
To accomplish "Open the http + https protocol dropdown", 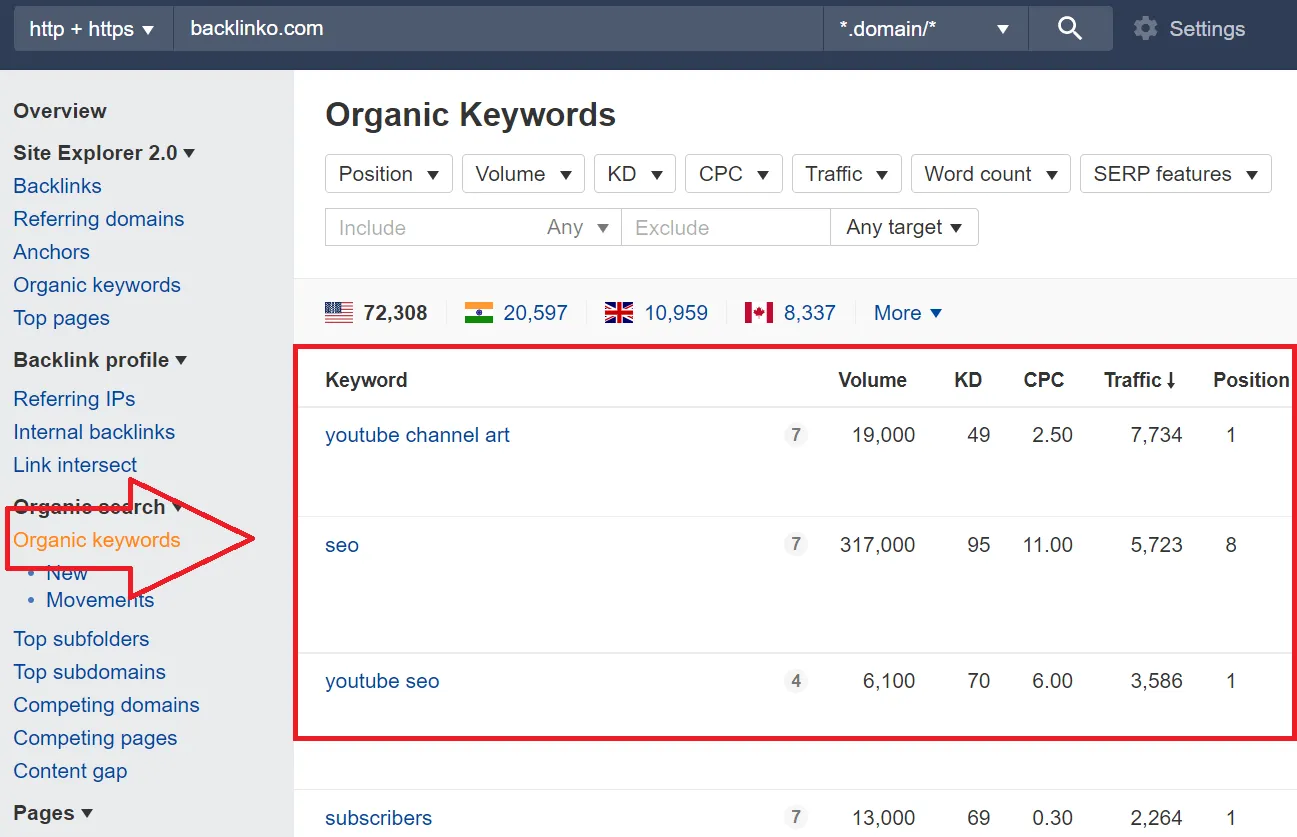I will (x=92, y=29).
